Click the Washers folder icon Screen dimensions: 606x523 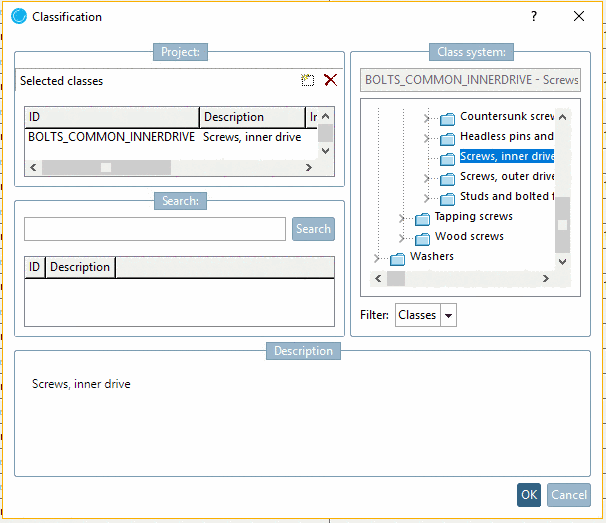(x=398, y=258)
